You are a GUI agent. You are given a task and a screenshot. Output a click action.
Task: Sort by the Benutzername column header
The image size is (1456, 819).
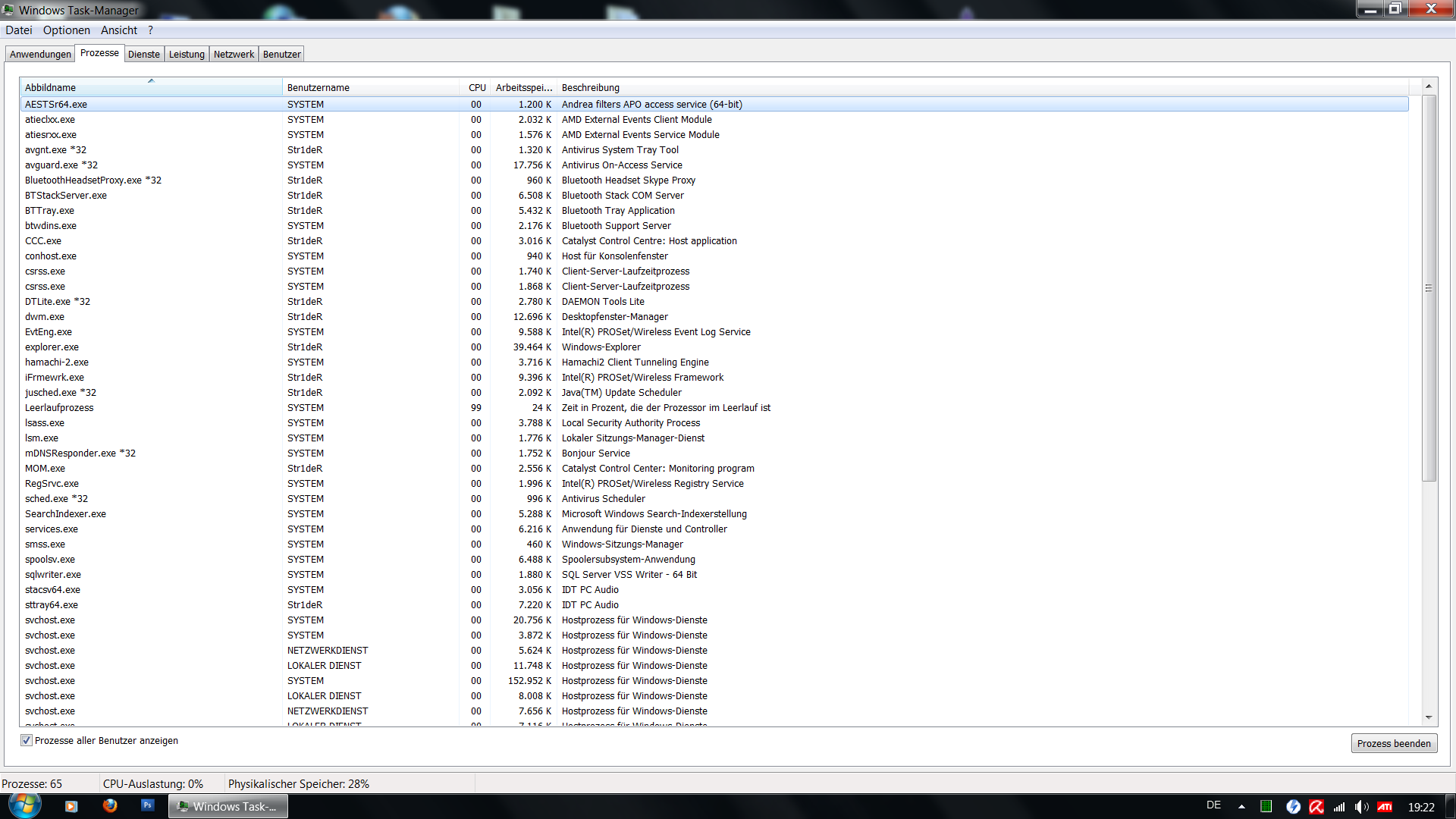(370, 87)
